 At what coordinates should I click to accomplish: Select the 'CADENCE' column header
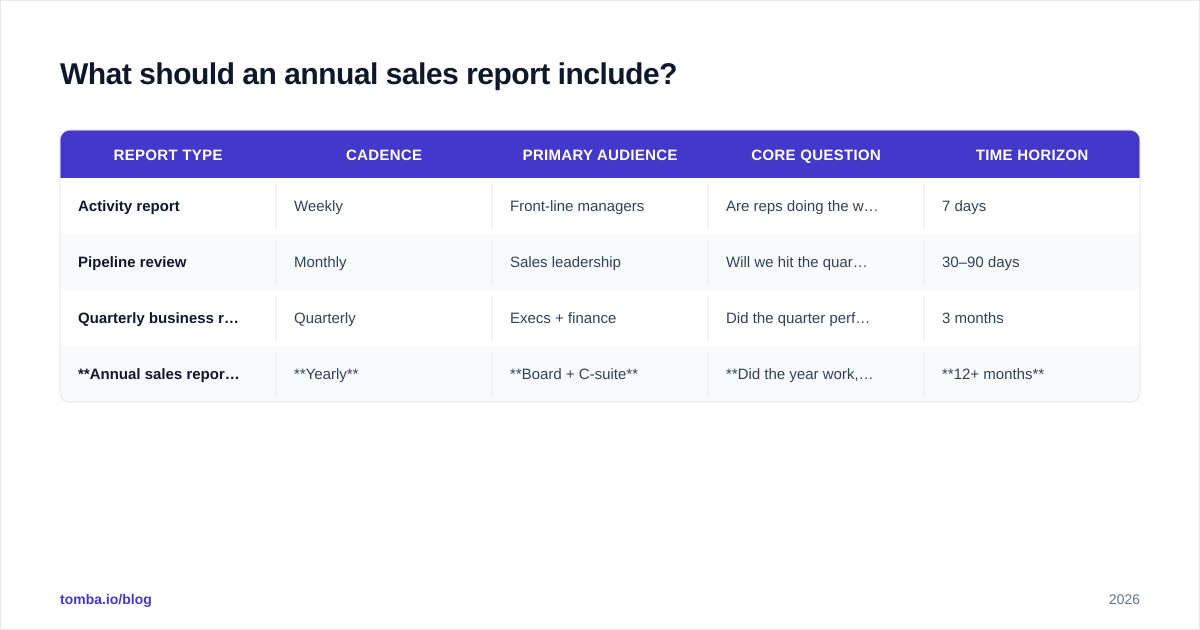coord(384,155)
